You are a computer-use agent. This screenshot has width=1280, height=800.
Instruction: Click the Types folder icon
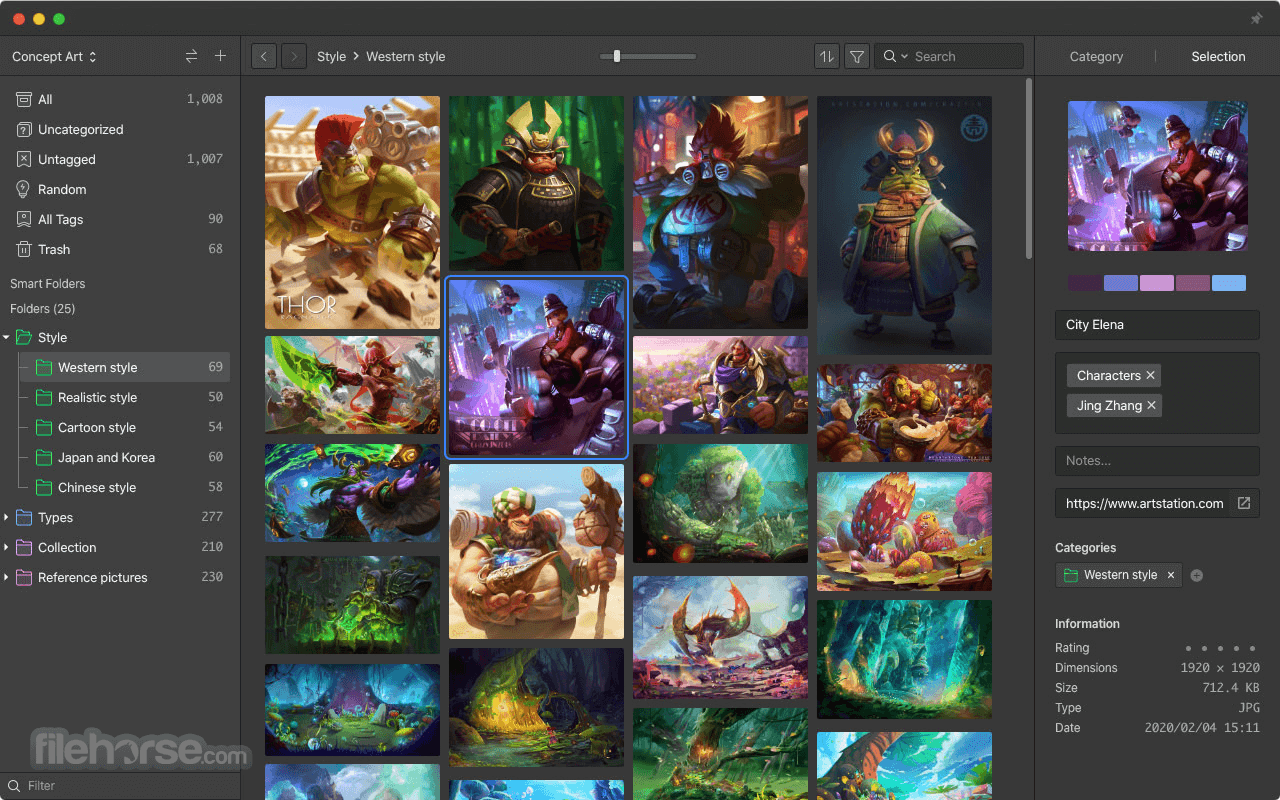[24, 518]
